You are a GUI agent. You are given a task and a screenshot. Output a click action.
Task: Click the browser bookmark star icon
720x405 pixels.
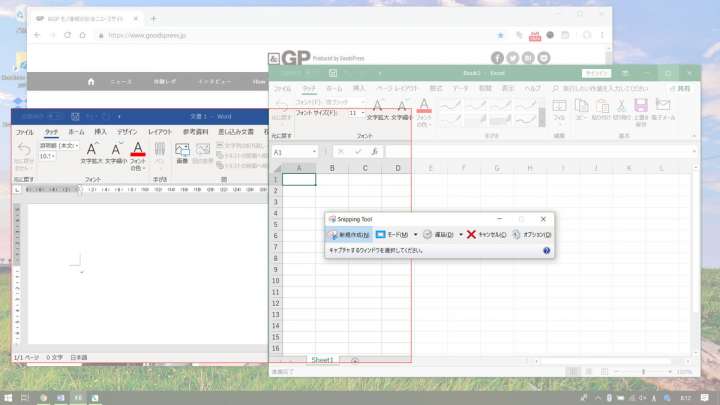coord(501,35)
